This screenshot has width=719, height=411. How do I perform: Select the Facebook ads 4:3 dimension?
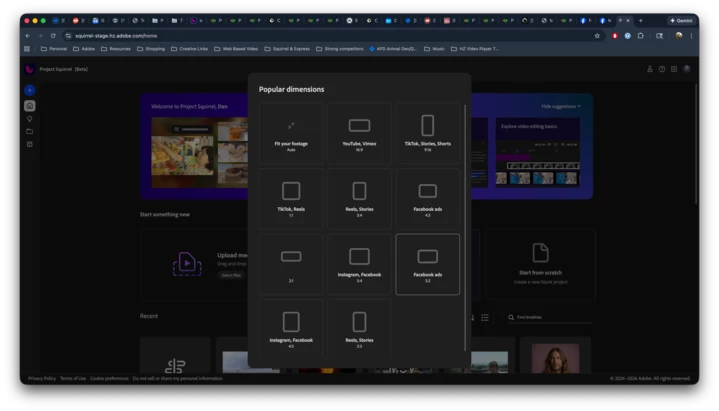[x=427, y=199]
